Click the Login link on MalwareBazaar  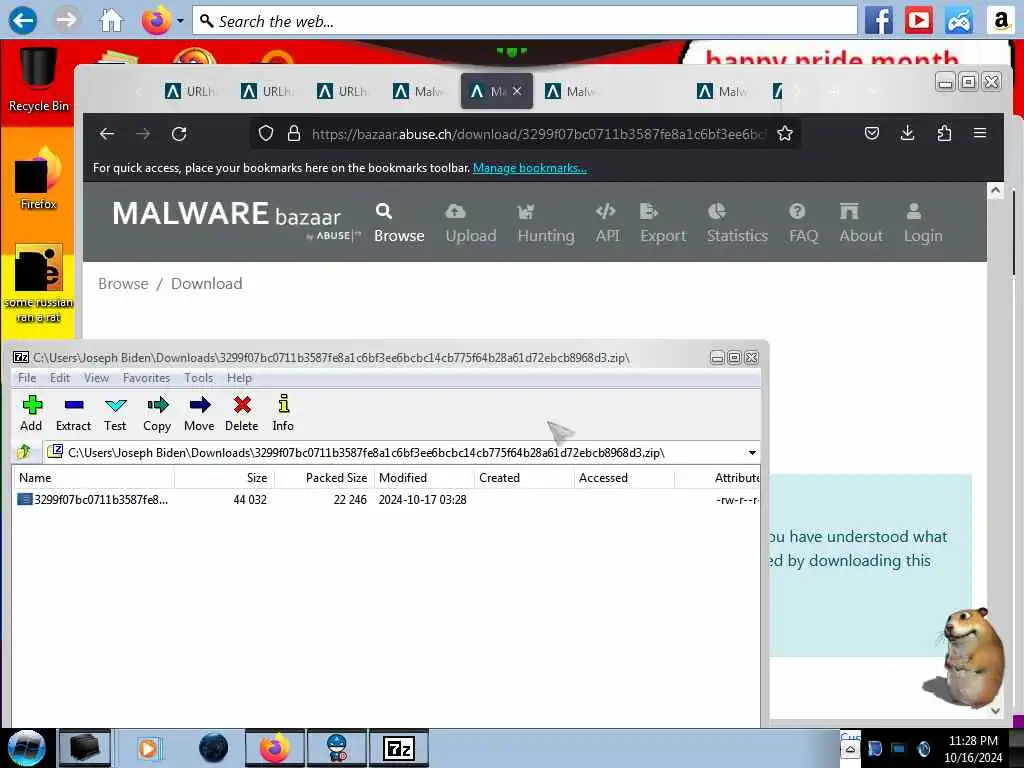coord(923,223)
